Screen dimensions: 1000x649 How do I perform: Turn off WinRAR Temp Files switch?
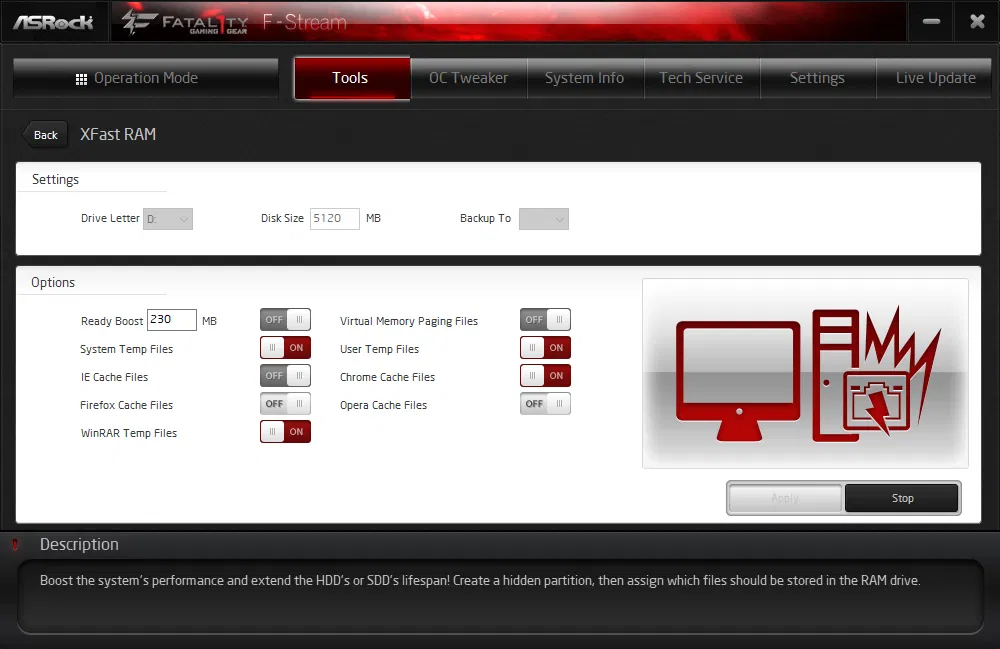[x=285, y=432]
